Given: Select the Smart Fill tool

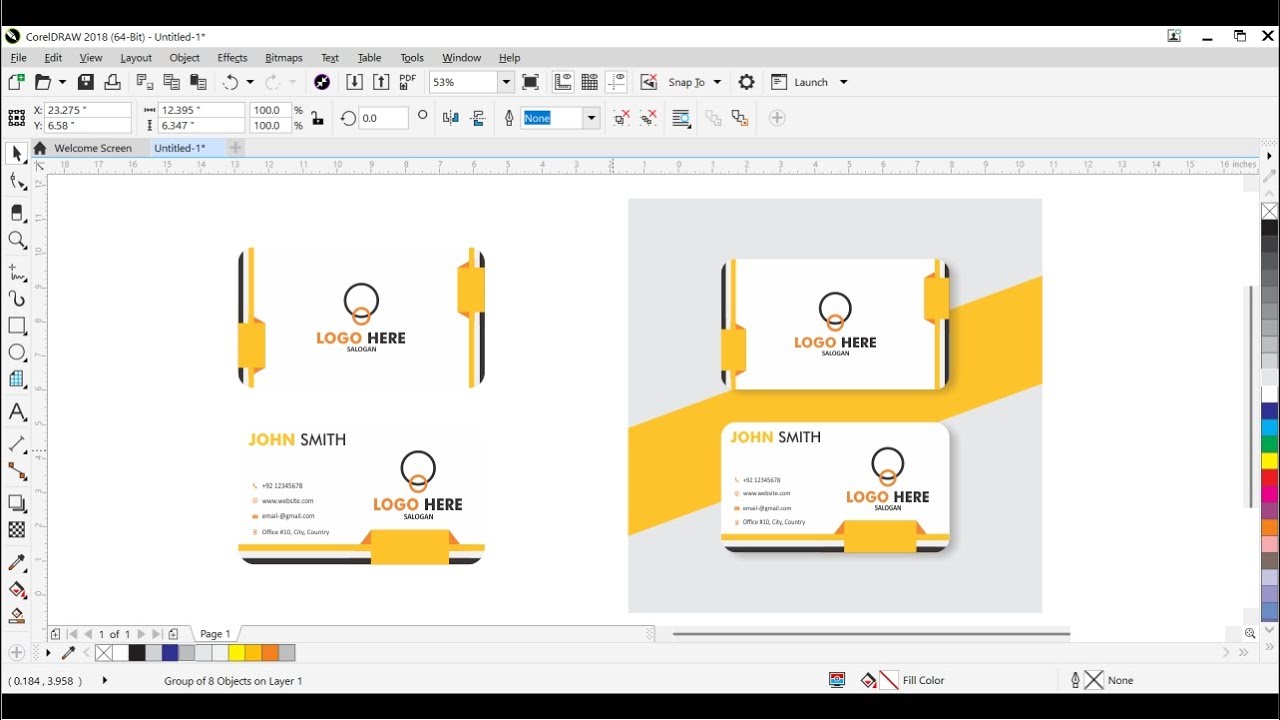Looking at the screenshot, I should tap(16, 616).
